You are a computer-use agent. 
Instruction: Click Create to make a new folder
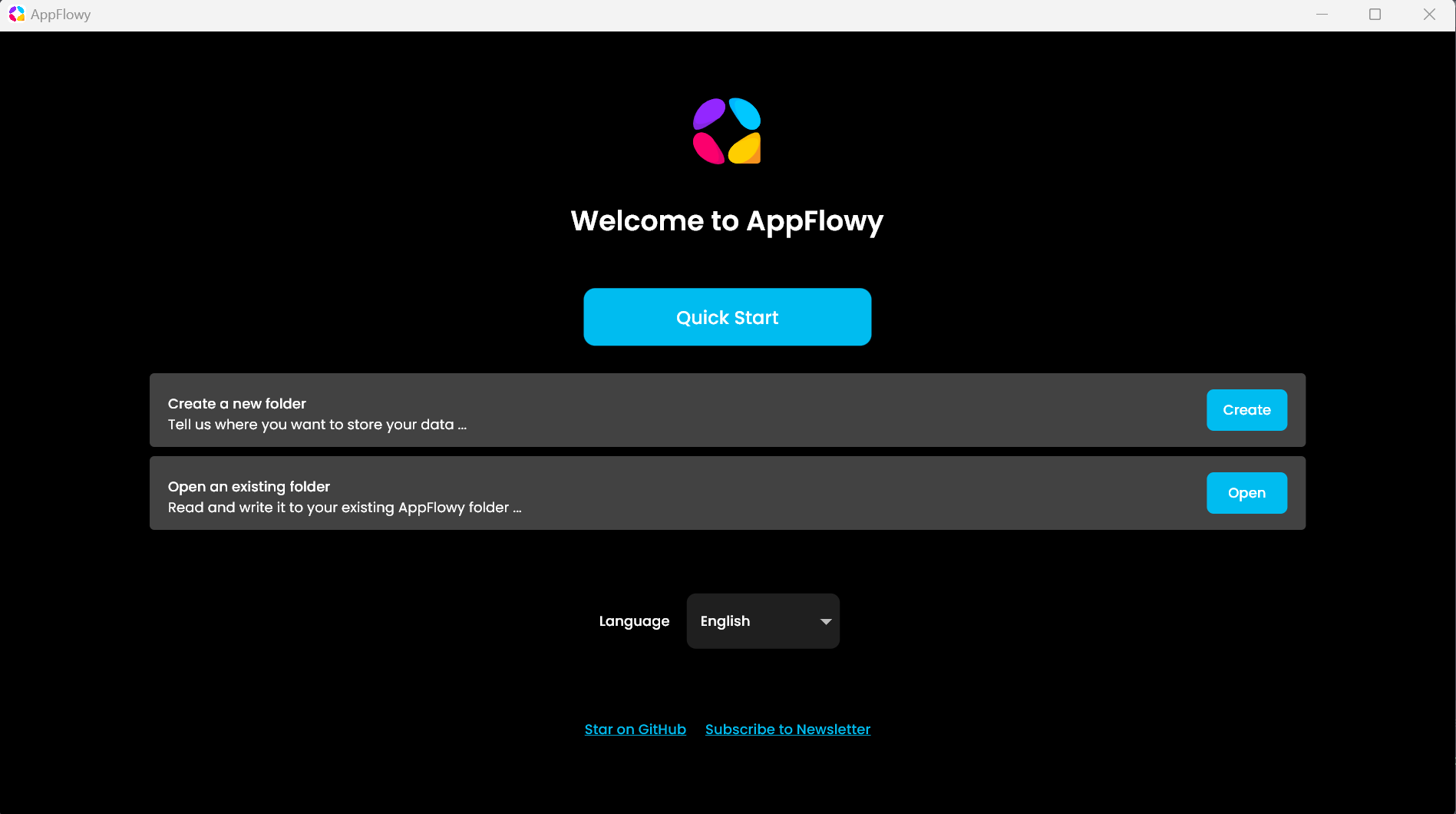coord(1246,410)
